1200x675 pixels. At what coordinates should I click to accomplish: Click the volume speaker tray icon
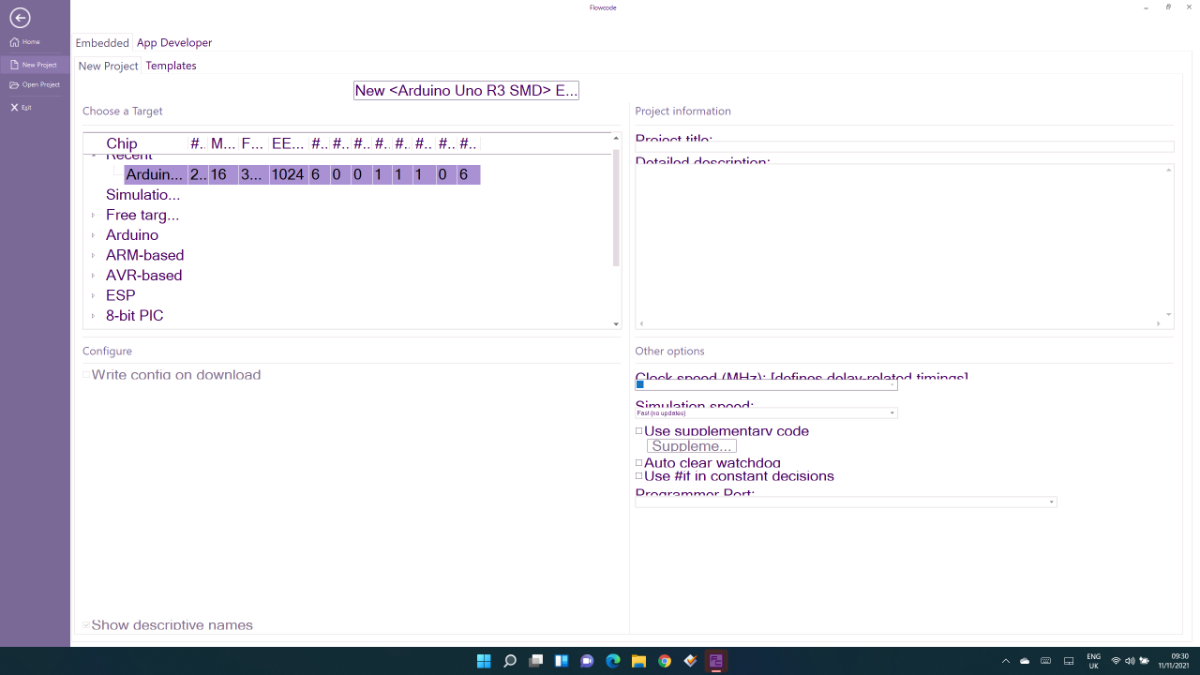(1129, 661)
